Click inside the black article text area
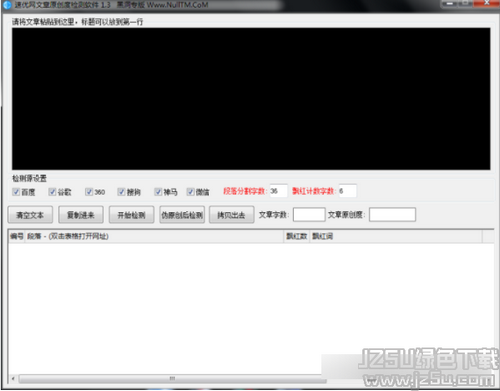The width and height of the screenshot is (500, 391). (251, 99)
